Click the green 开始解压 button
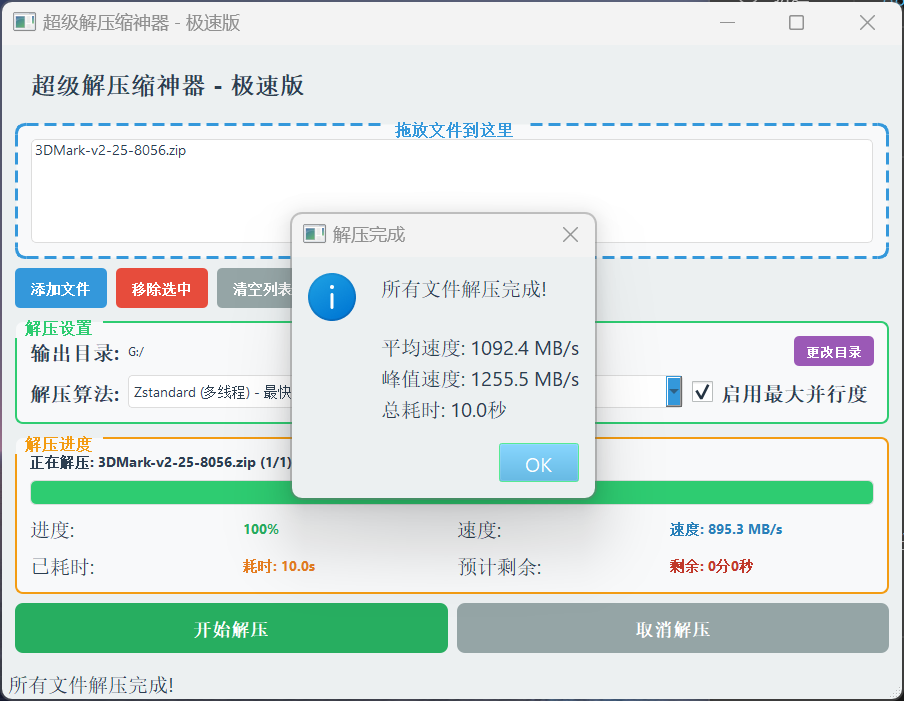 (231, 628)
